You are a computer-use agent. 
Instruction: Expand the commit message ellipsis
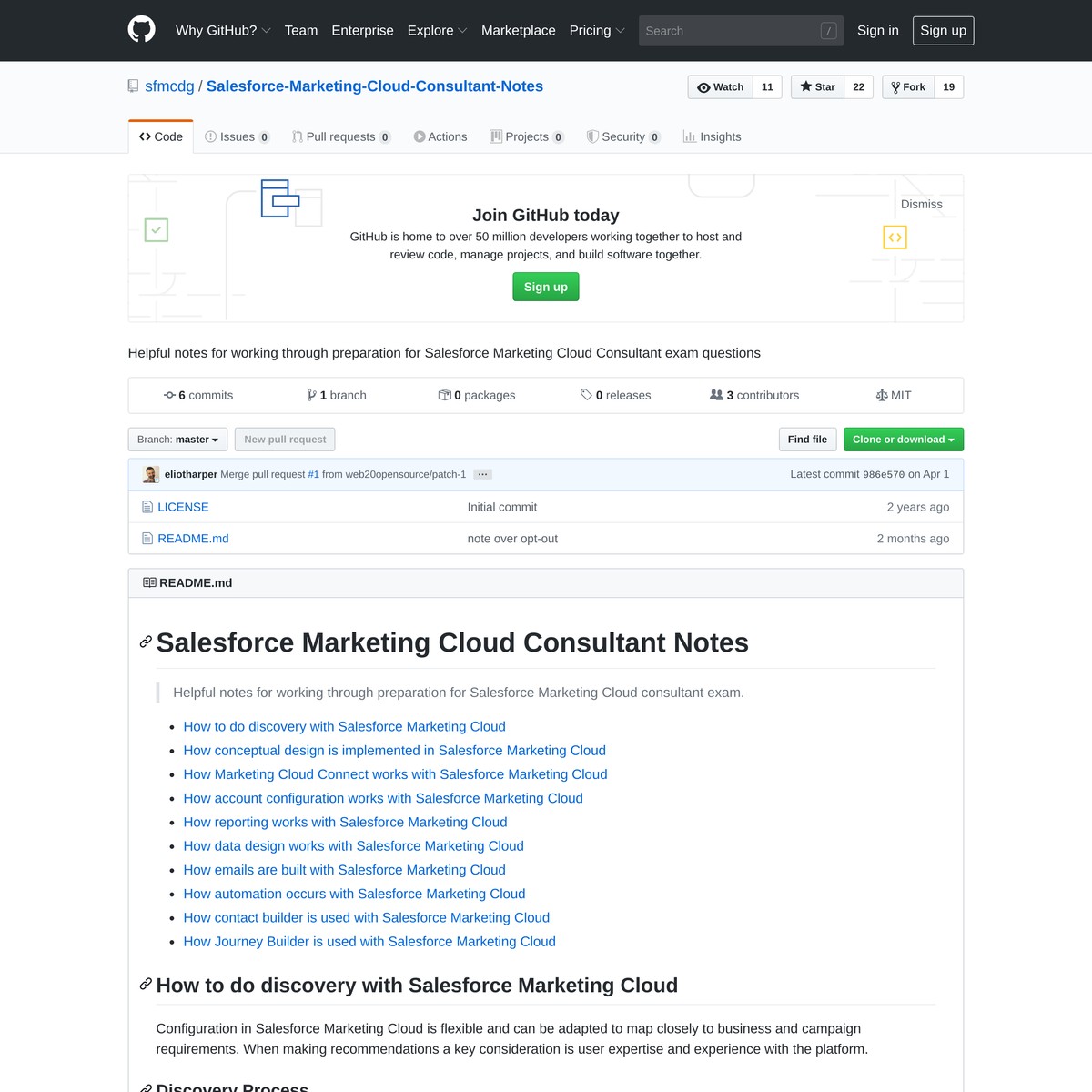coord(483,474)
